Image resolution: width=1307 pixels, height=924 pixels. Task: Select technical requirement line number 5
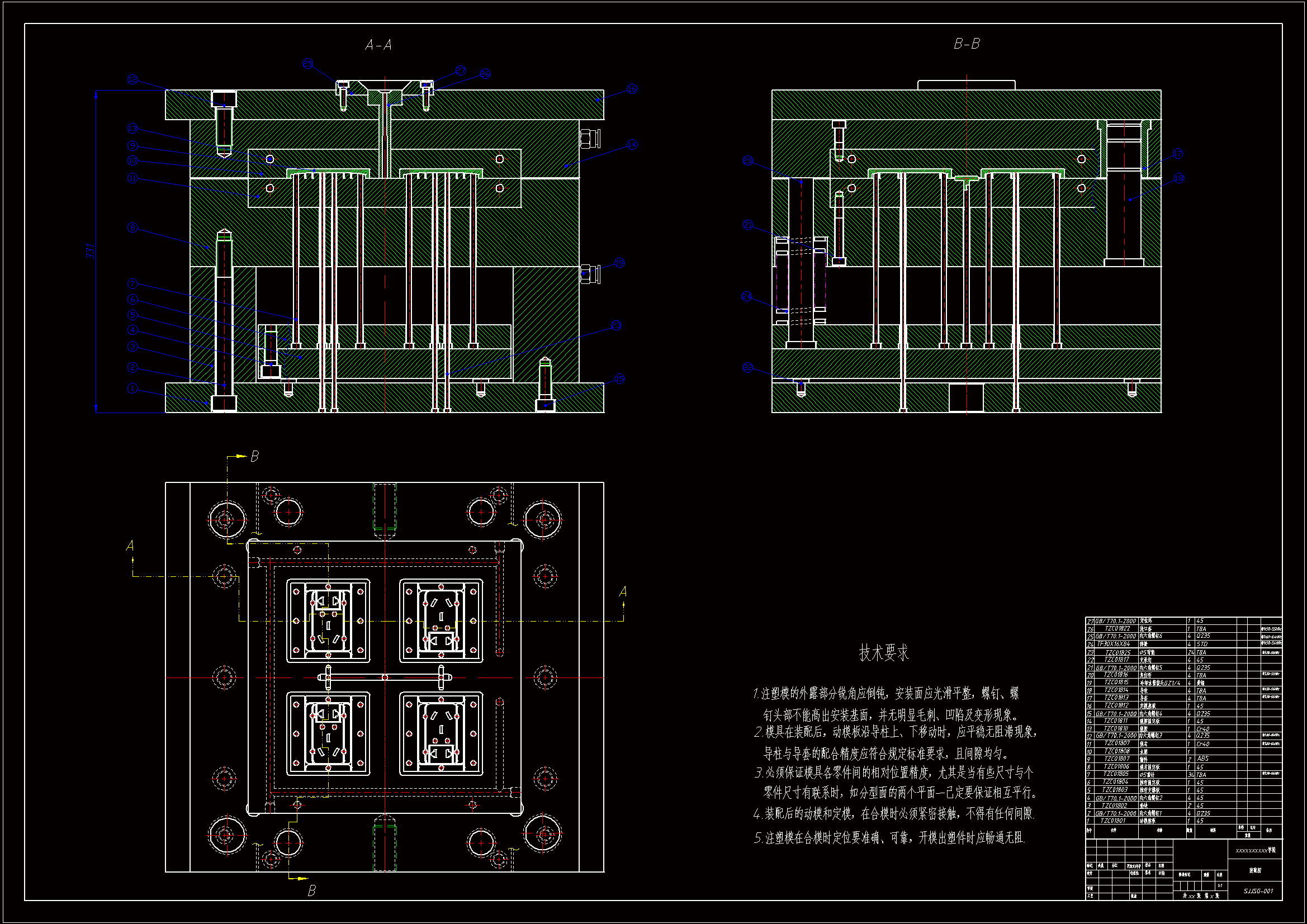pyautogui.click(x=889, y=838)
